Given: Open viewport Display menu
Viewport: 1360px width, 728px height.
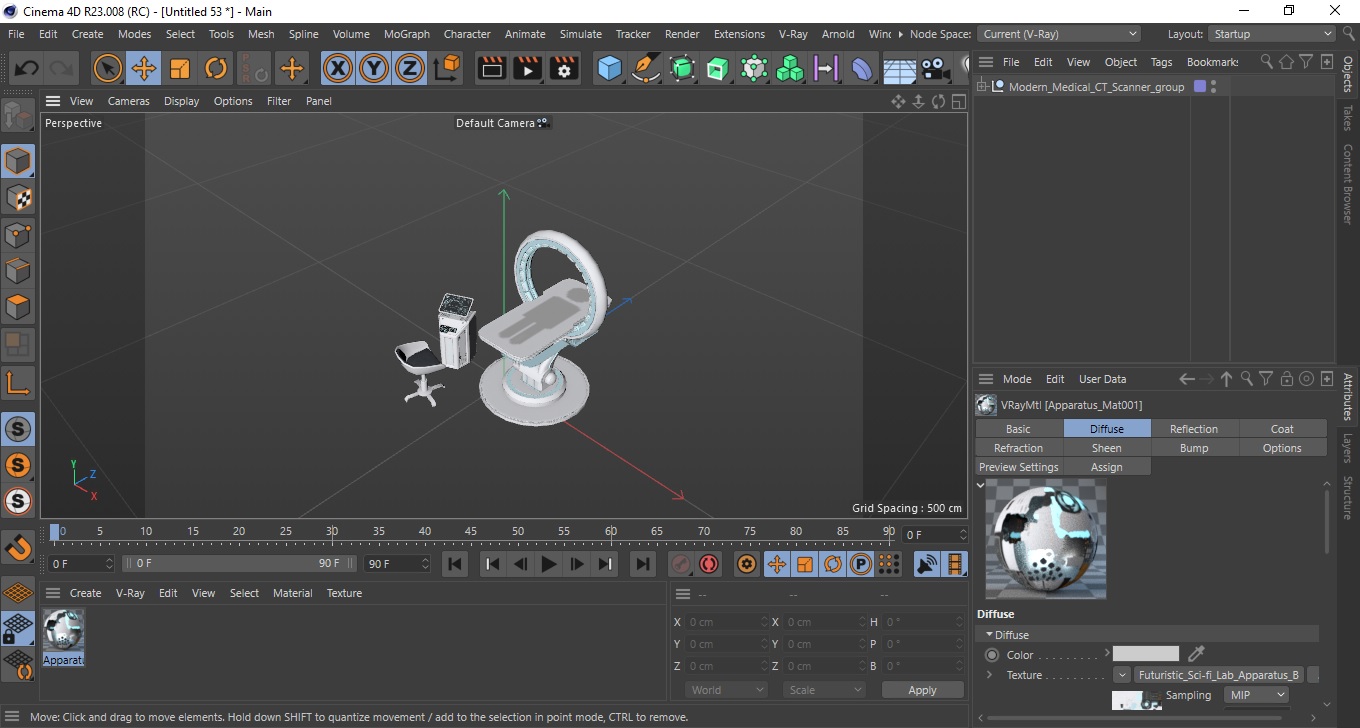Looking at the screenshot, I should click(181, 101).
